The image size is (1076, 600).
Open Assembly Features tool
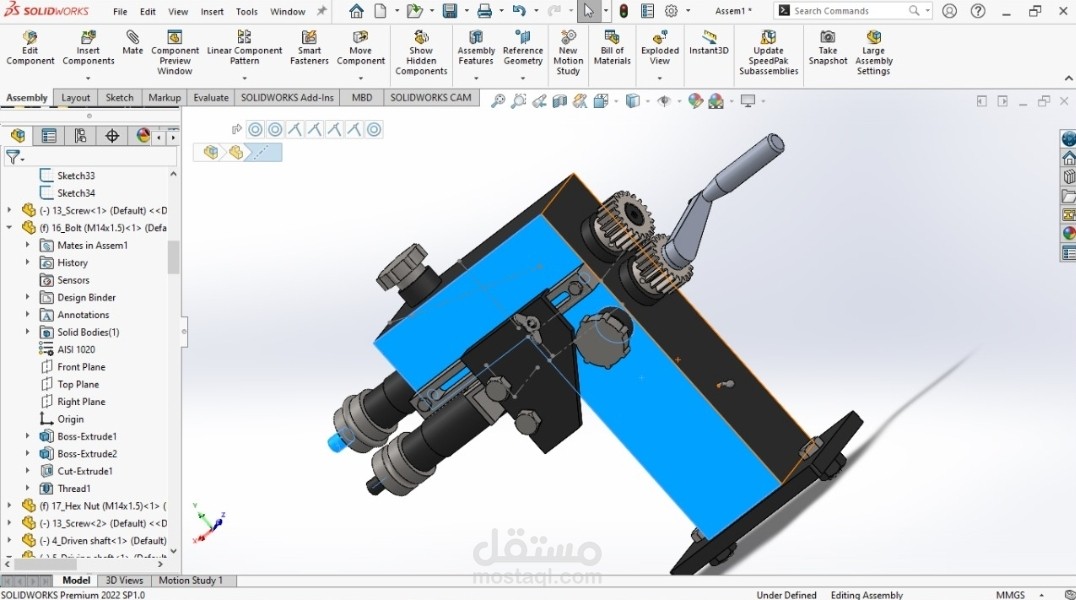click(x=476, y=48)
